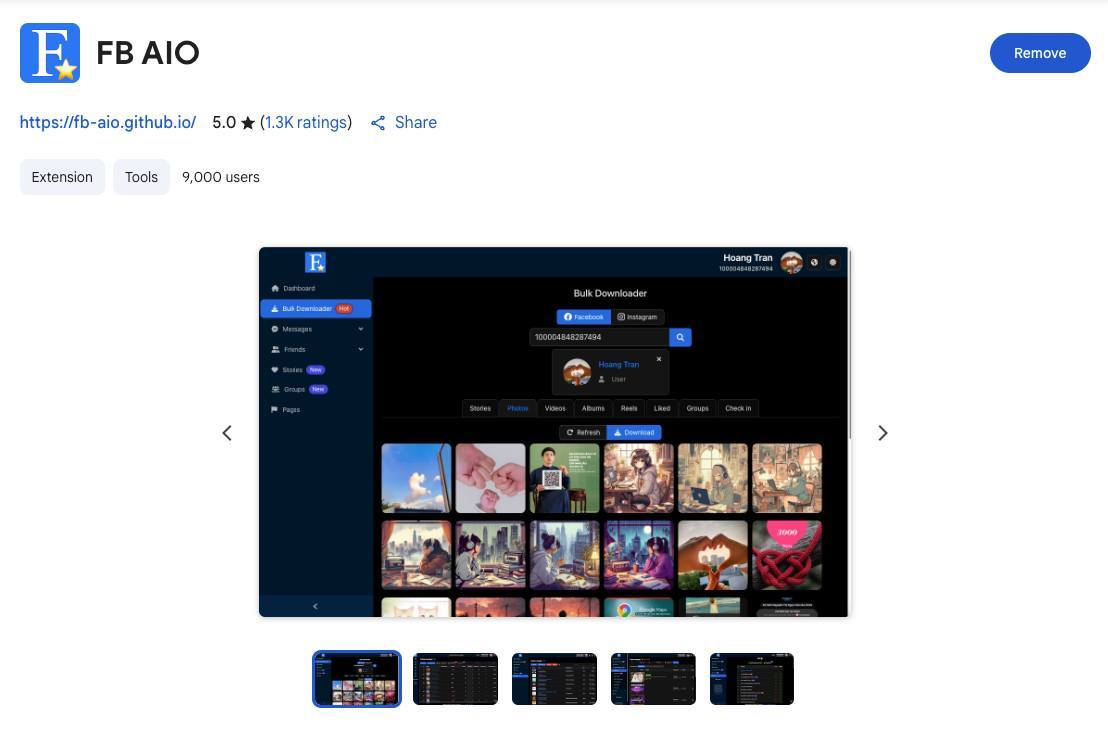Select the first screenshot thumbnail

pyautogui.click(x=357, y=679)
